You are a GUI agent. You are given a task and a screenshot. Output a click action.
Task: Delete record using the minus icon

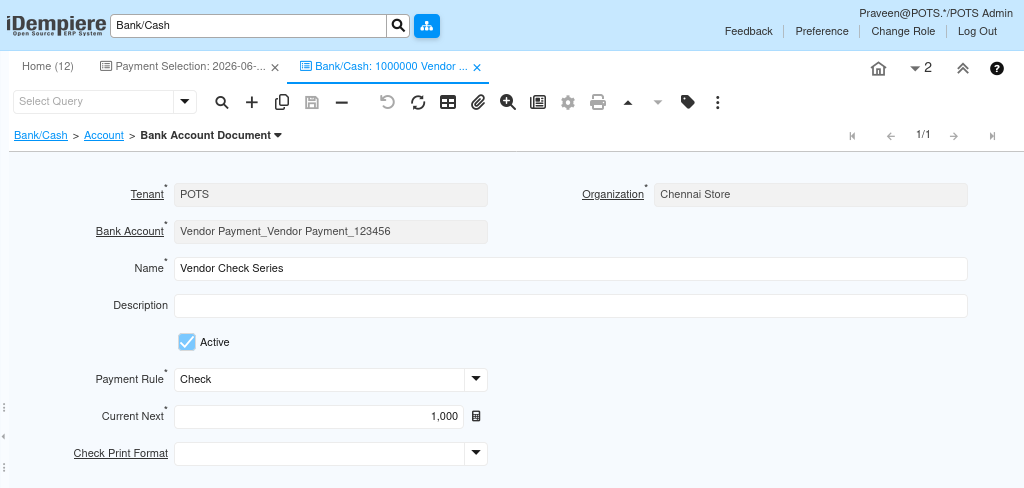click(342, 102)
